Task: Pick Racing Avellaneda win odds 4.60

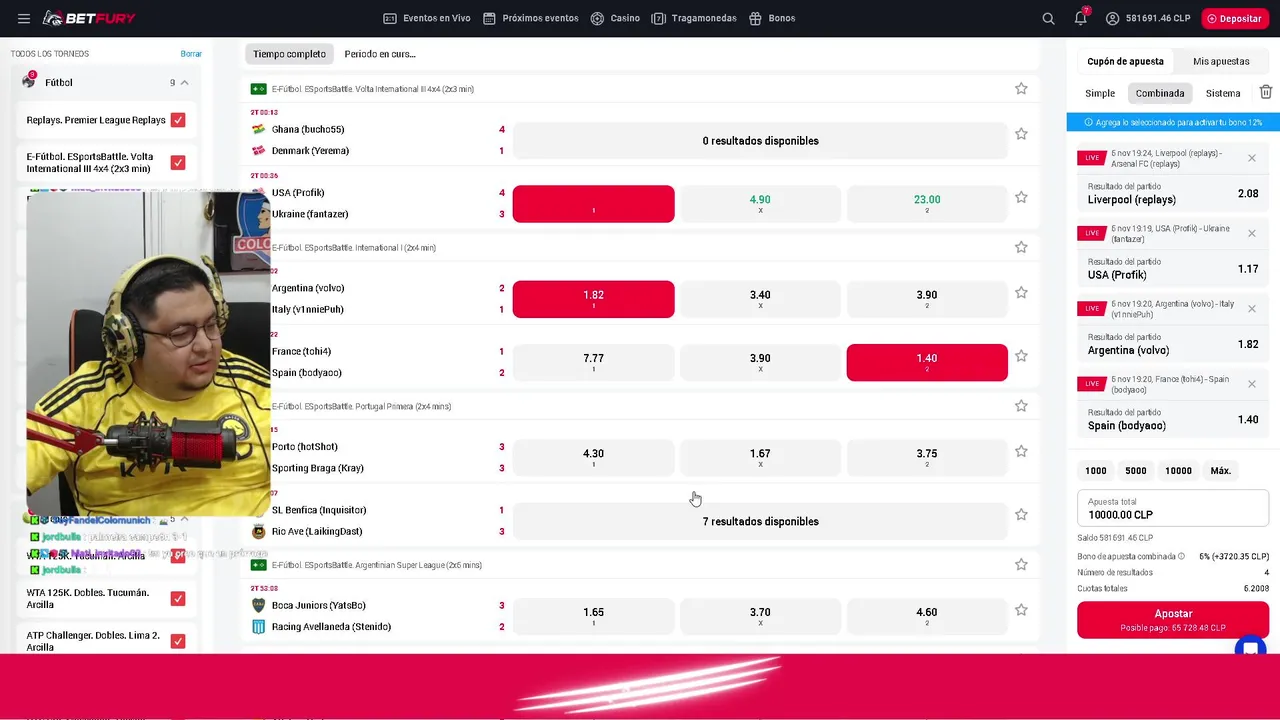Action: [x=927, y=617]
